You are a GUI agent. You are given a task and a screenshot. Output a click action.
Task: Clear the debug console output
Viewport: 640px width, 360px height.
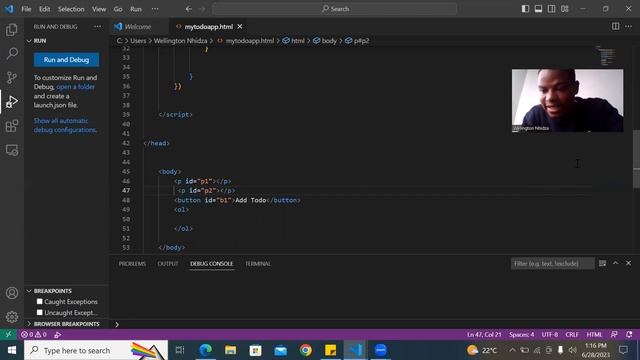[x=602, y=263]
